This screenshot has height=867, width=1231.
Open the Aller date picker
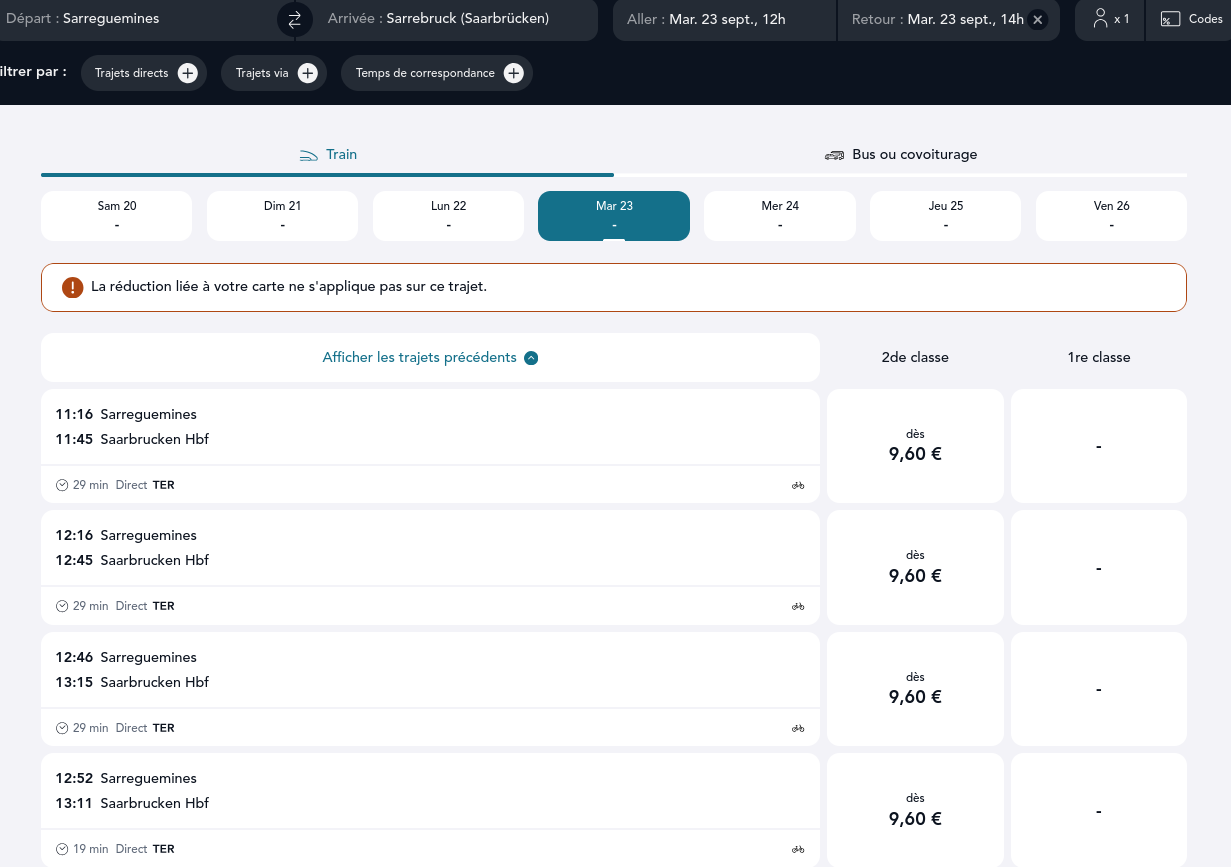[723, 19]
